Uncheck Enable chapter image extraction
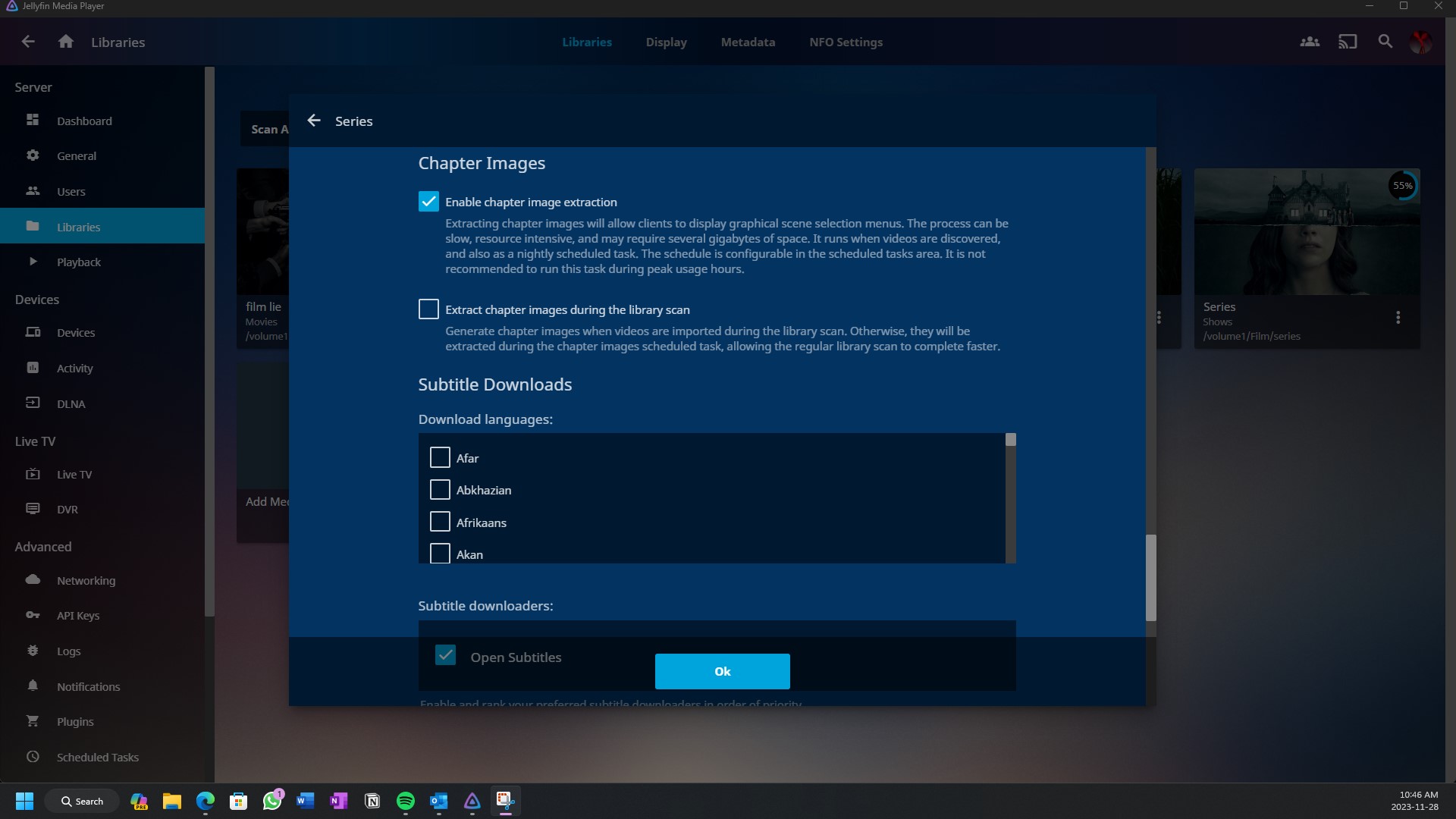Image resolution: width=1456 pixels, height=819 pixels. tap(428, 202)
